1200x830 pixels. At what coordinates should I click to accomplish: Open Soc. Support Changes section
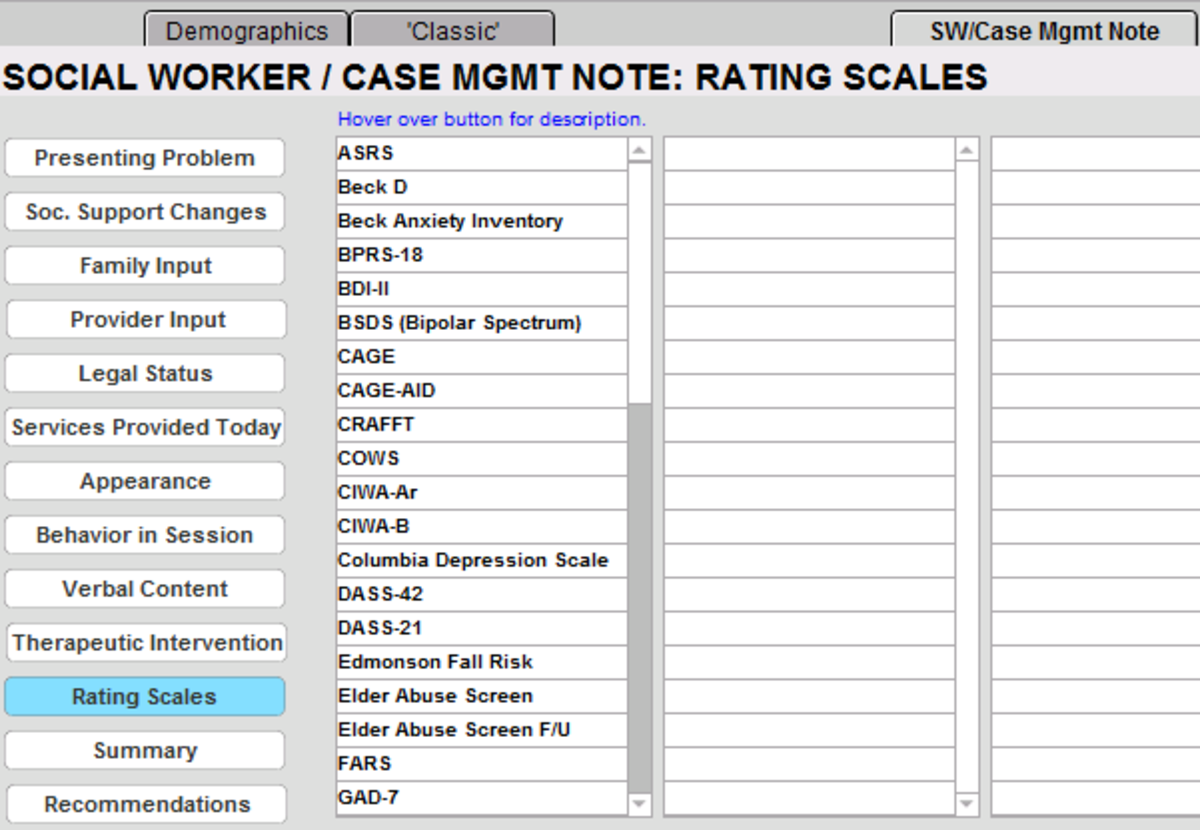[x=144, y=211]
